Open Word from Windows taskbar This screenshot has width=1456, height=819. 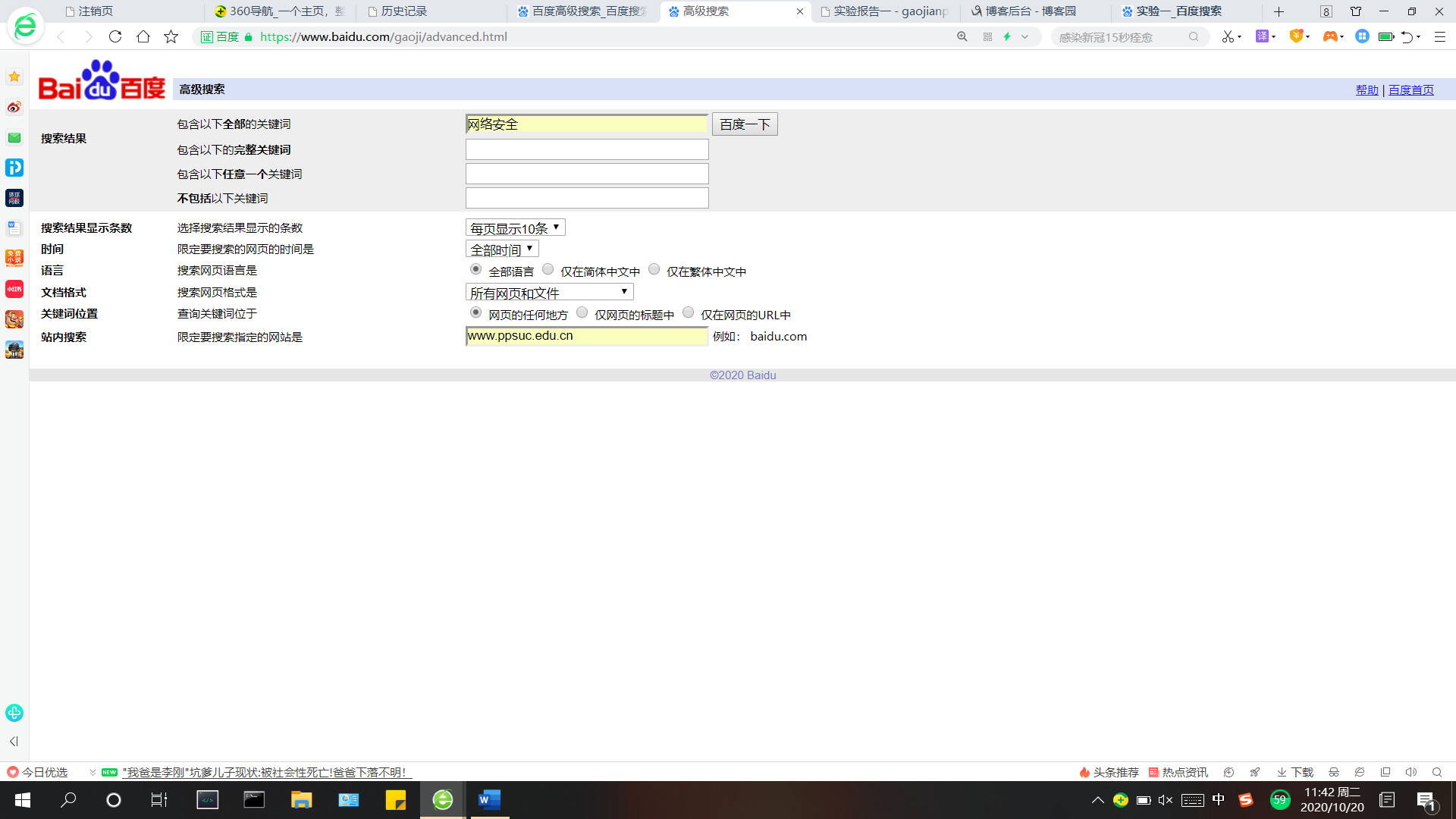[489, 799]
